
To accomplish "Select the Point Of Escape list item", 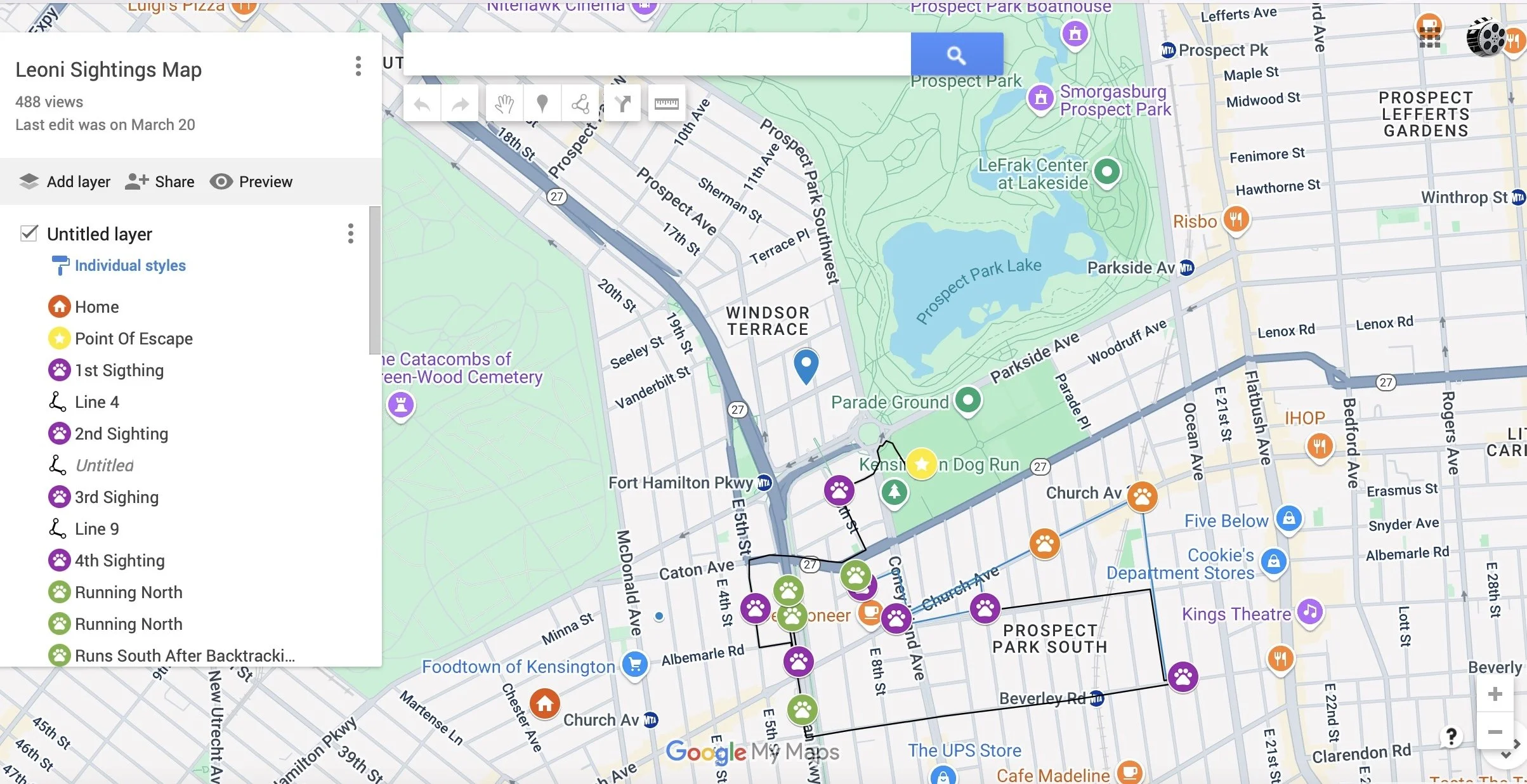I will [x=133, y=339].
